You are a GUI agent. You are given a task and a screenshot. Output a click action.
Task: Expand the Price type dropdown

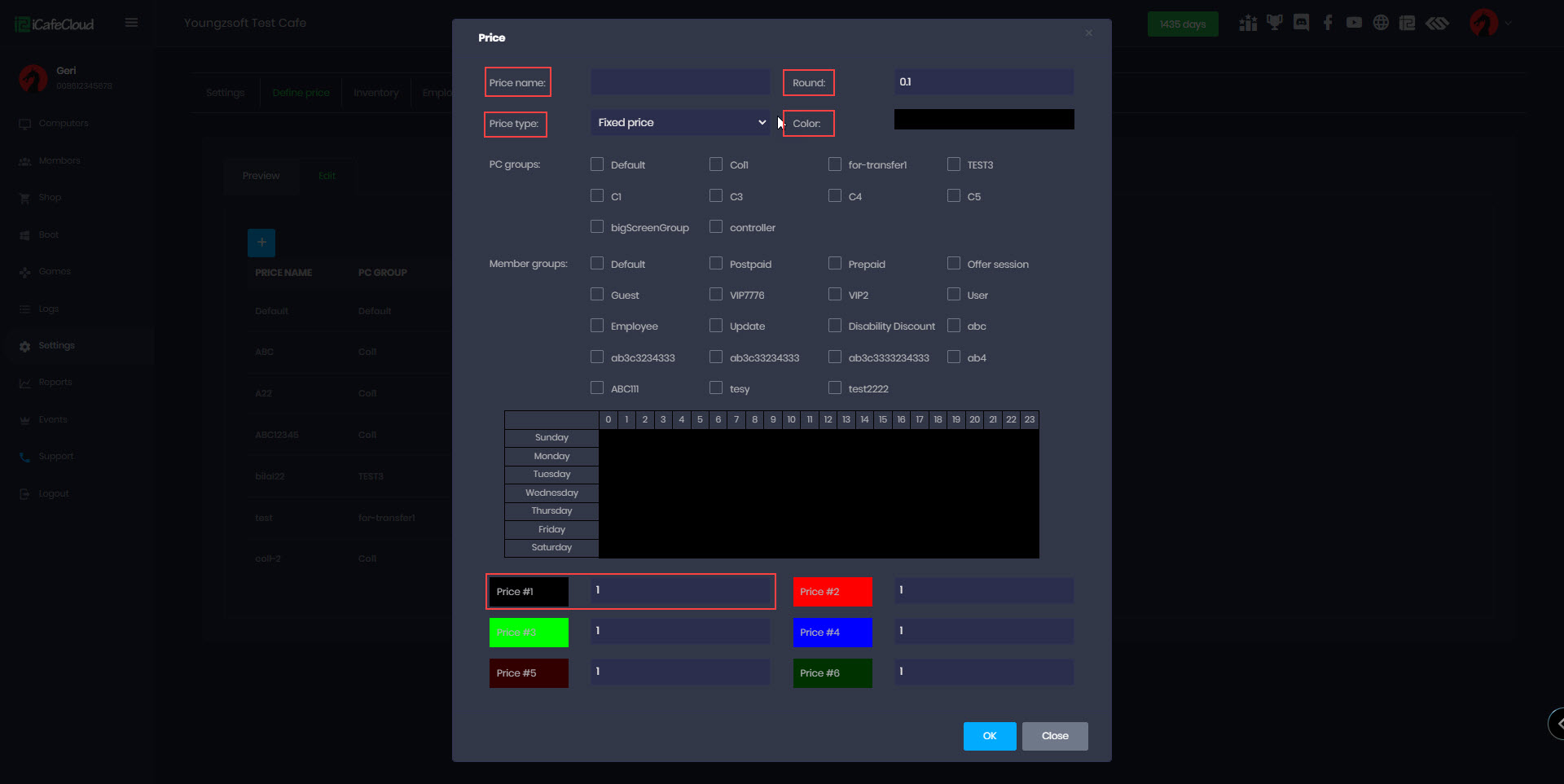pos(680,123)
